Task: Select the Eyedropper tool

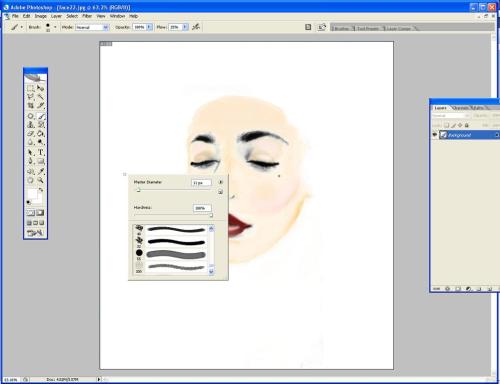Action: tap(40, 171)
